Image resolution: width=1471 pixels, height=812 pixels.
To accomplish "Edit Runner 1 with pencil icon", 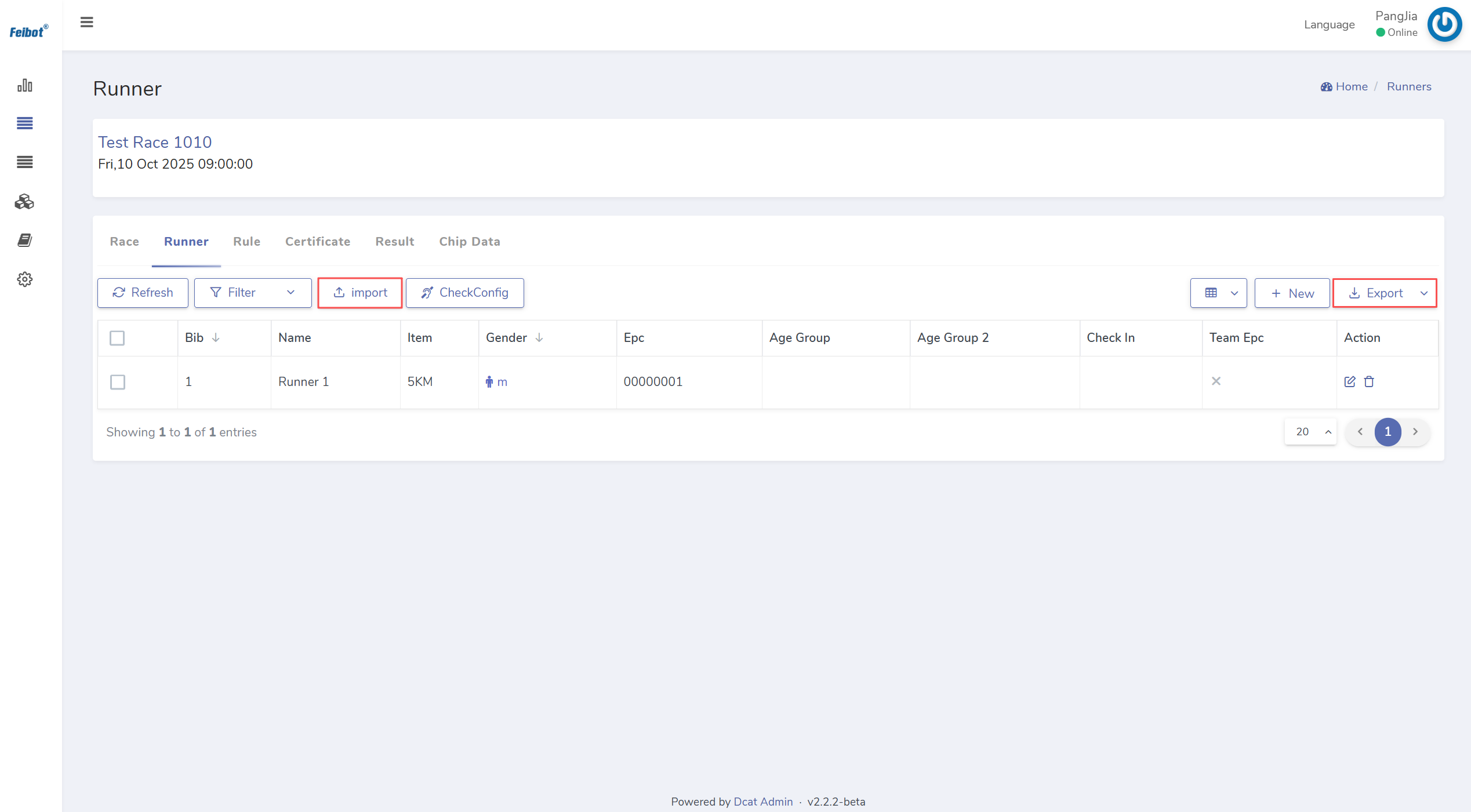I will coord(1350,381).
